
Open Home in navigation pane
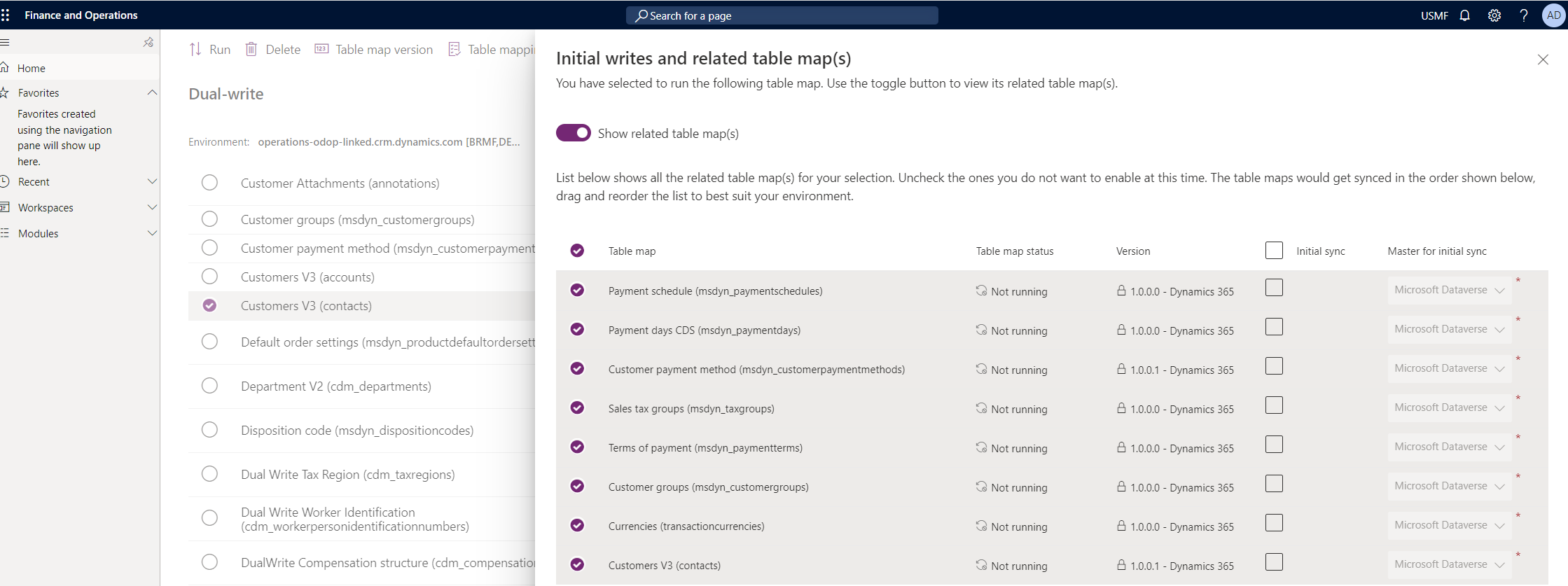tap(32, 68)
